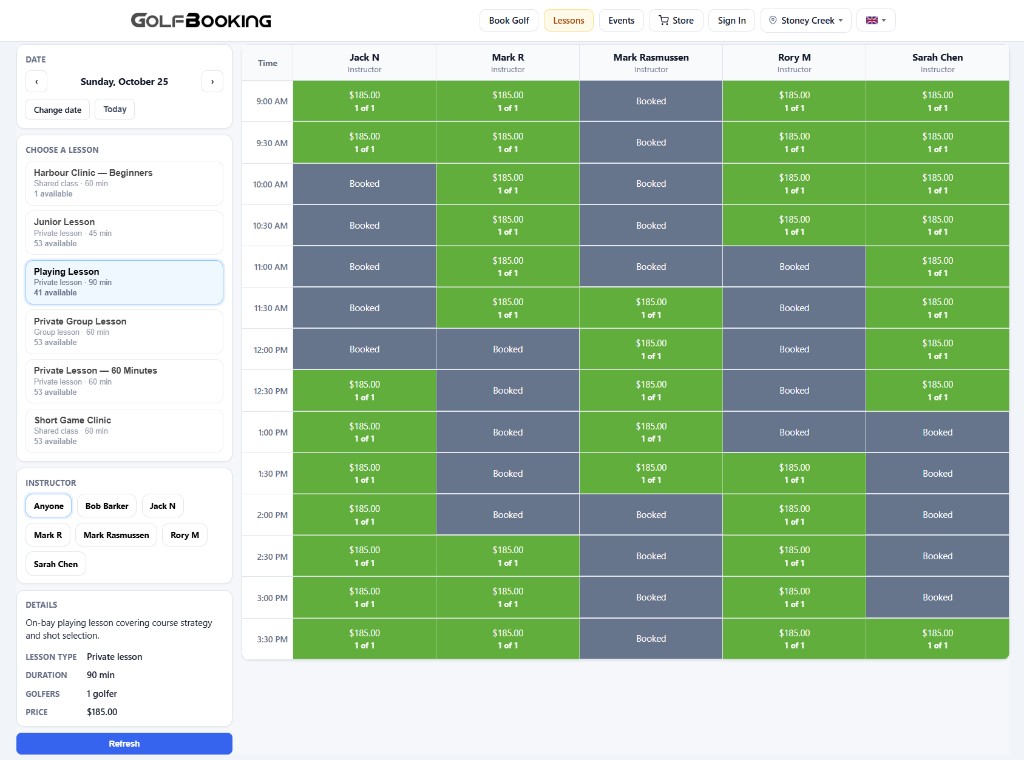Click the 3:30 PM time label
The image size is (1024, 760).
(272, 639)
